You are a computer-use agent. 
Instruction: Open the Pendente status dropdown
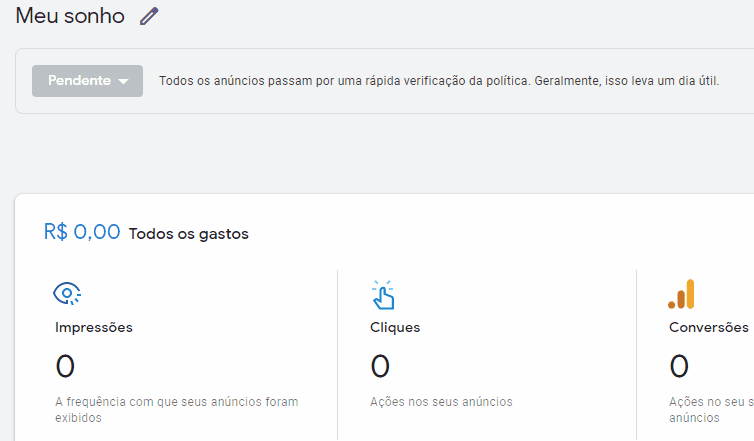click(x=88, y=81)
